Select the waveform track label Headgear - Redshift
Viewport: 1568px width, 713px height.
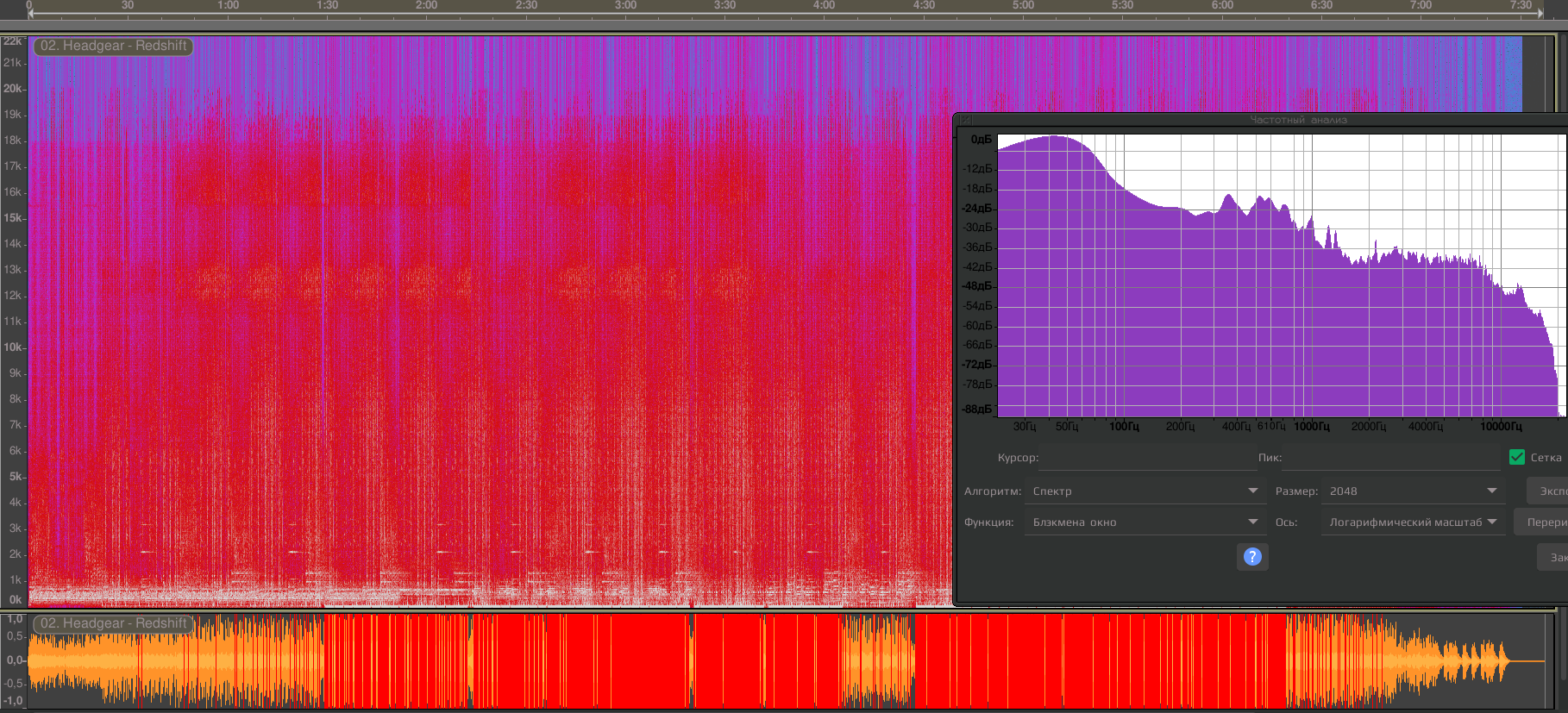pyautogui.click(x=113, y=623)
